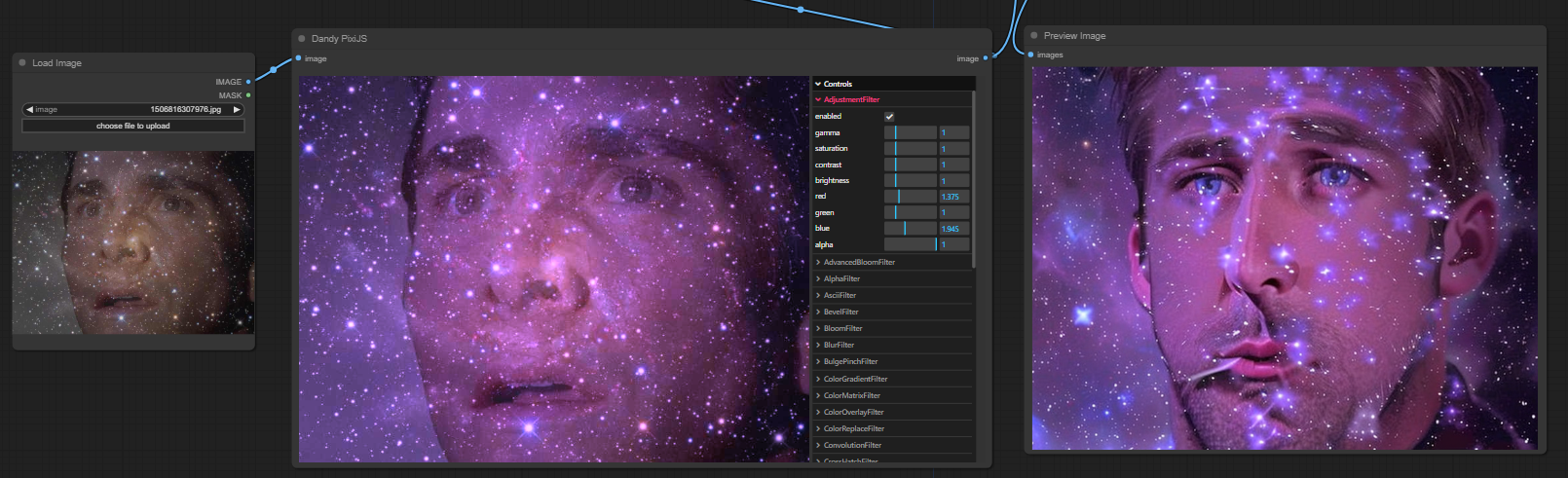Expand the ConvolutionFilter section
The width and height of the screenshot is (1568, 478).
pyautogui.click(x=892, y=445)
